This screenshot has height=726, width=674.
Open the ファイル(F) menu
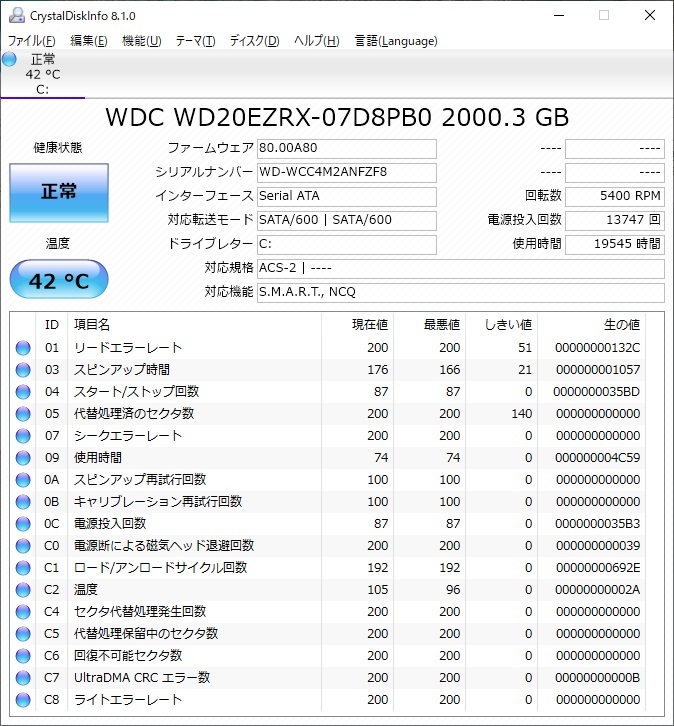click(x=31, y=41)
